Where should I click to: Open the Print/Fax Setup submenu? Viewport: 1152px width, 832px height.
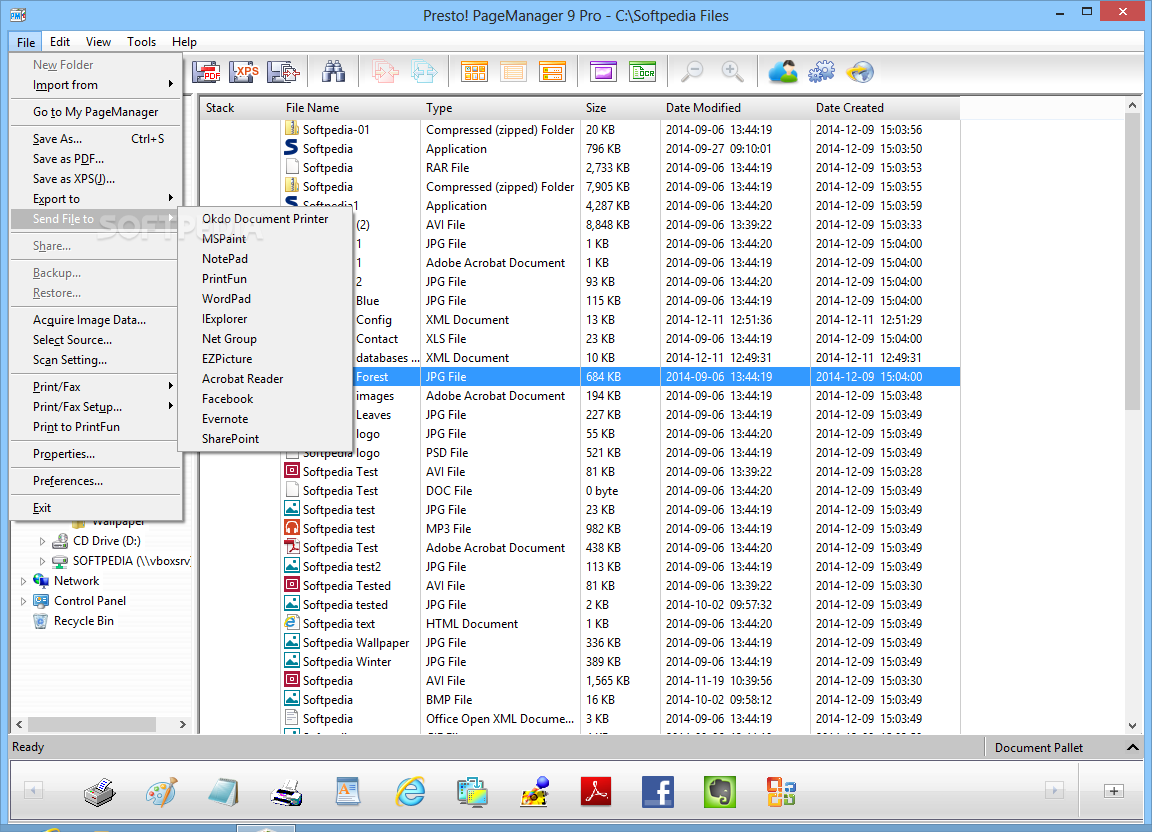(96, 406)
